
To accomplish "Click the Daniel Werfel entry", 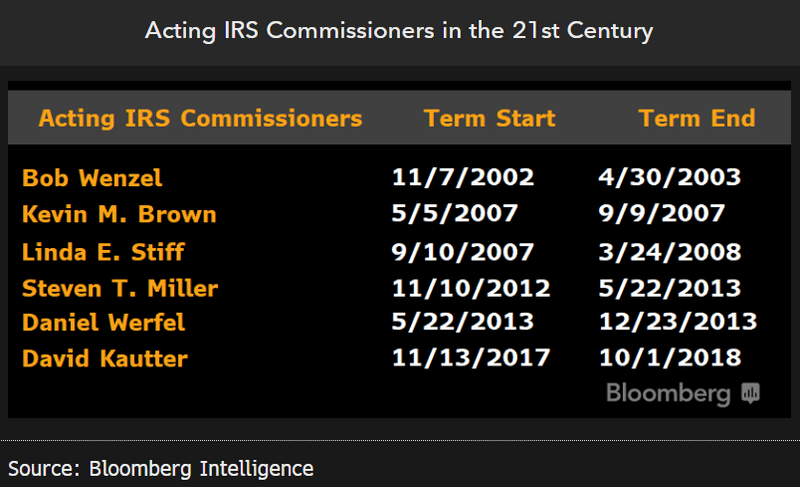I will tap(103, 322).
